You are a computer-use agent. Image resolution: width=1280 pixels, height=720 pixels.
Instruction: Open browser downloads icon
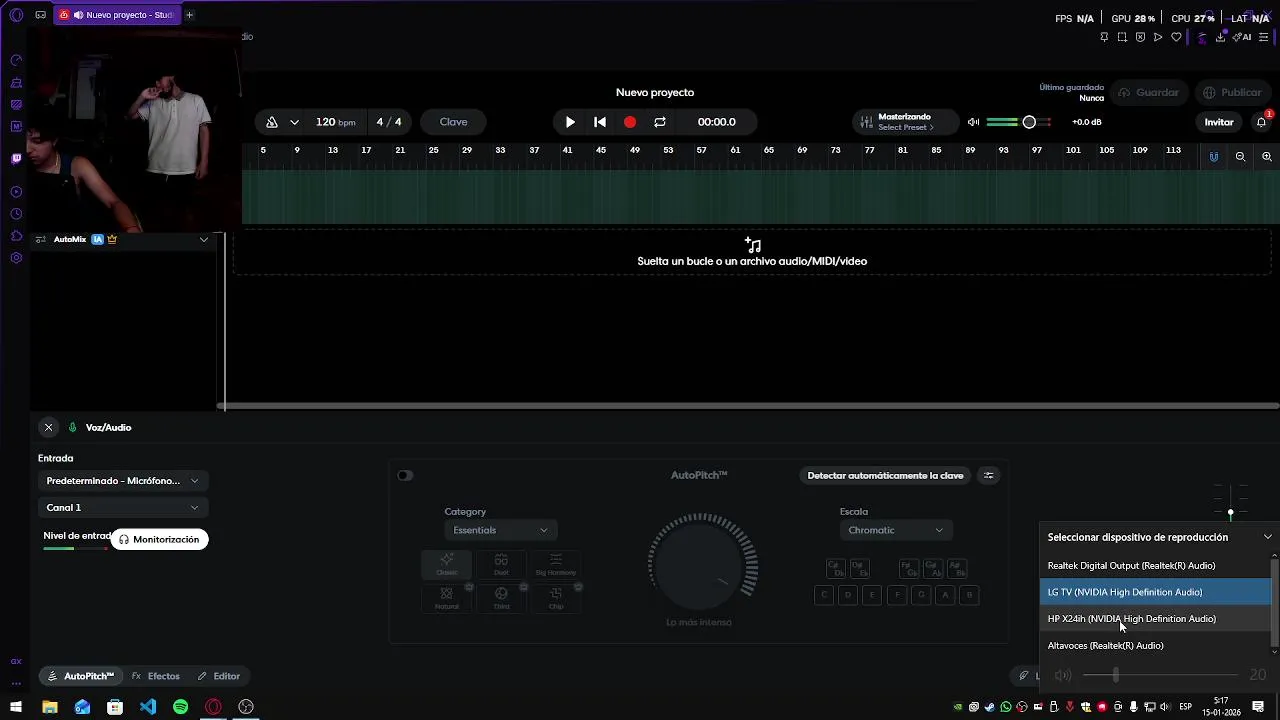click(1221, 37)
